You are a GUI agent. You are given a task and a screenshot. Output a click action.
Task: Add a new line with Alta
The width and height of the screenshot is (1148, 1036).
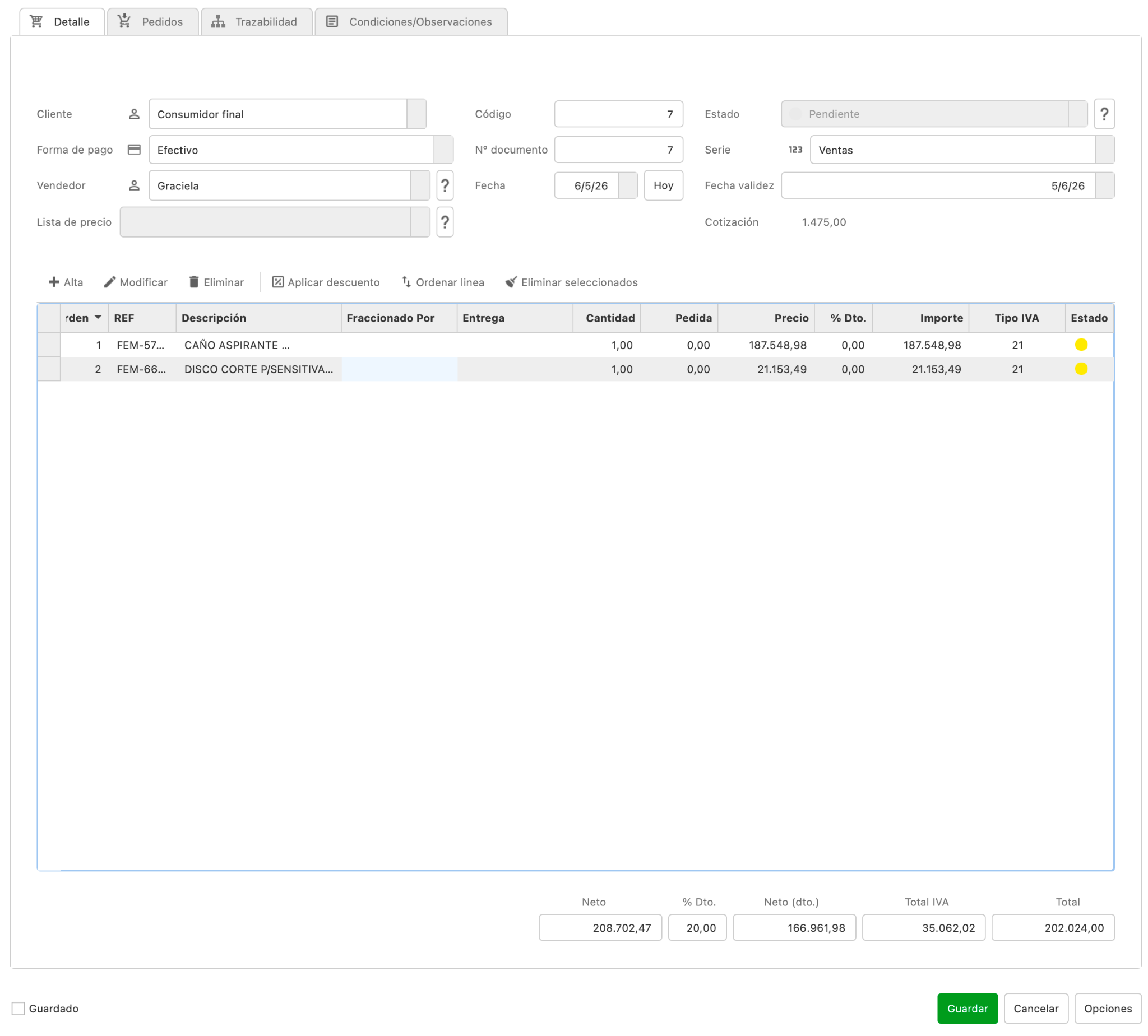tap(66, 282)
